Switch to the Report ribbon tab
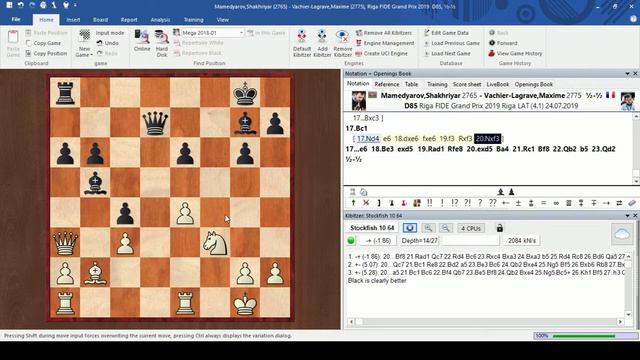Image resolution: width=640 pixels, height=360 pixels. point(129,20)
